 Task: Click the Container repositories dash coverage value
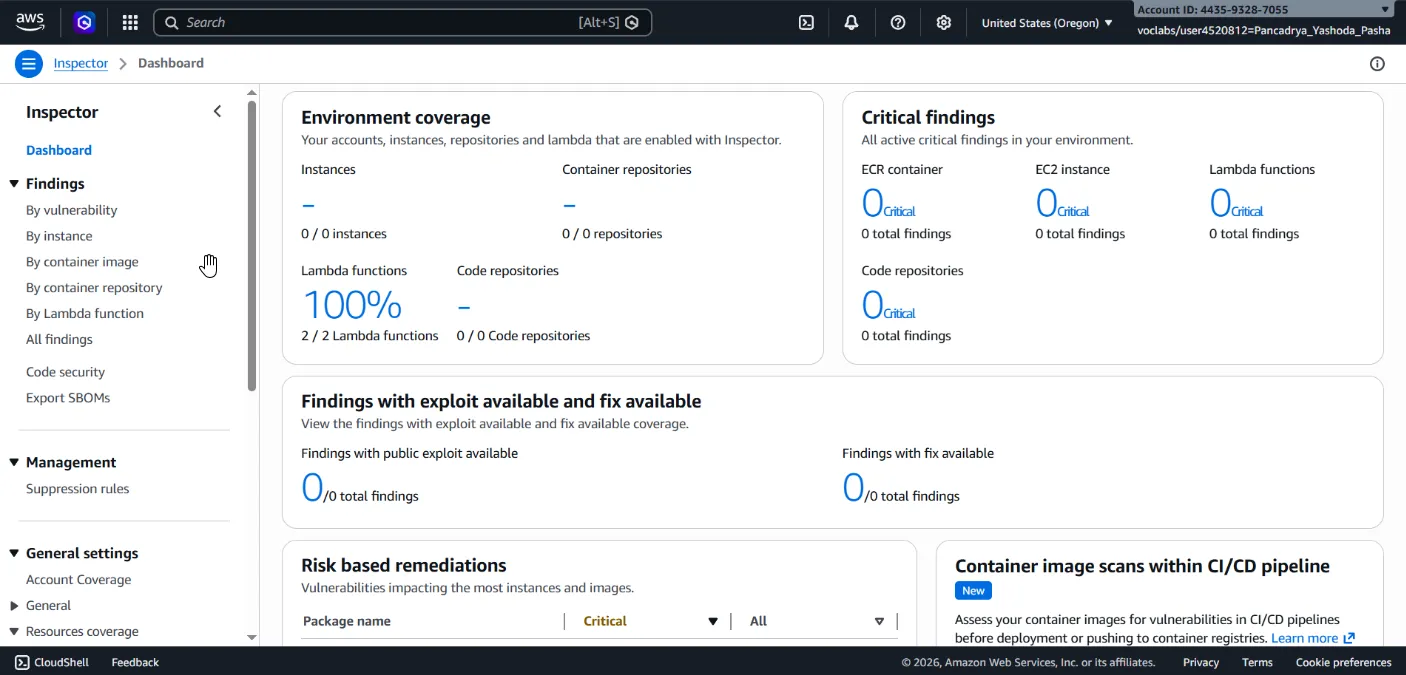(569, 205)
